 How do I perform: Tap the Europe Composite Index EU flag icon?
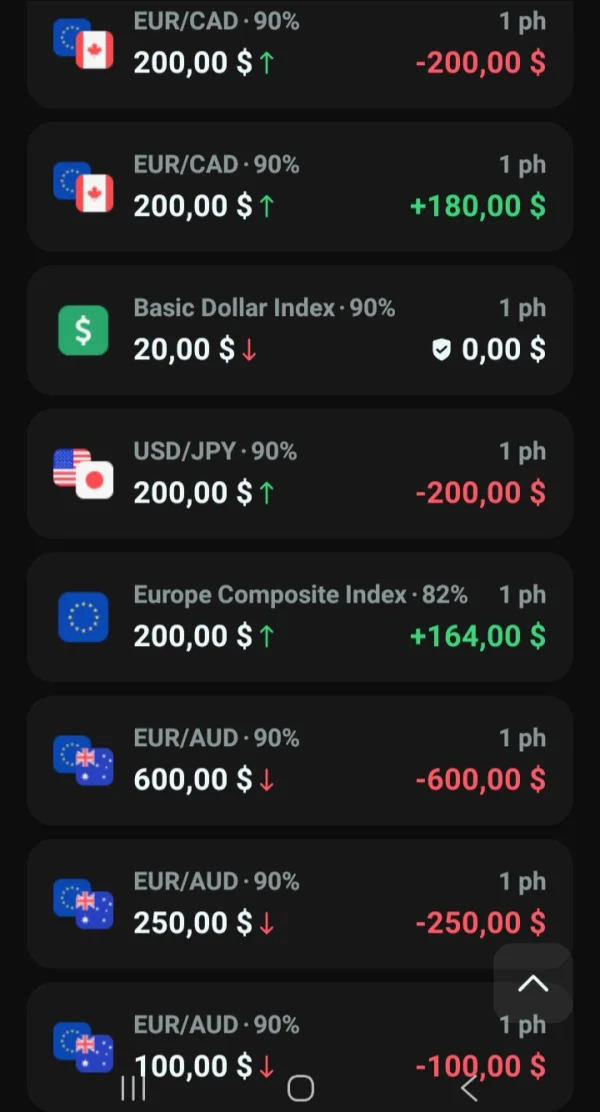point(83,617)
